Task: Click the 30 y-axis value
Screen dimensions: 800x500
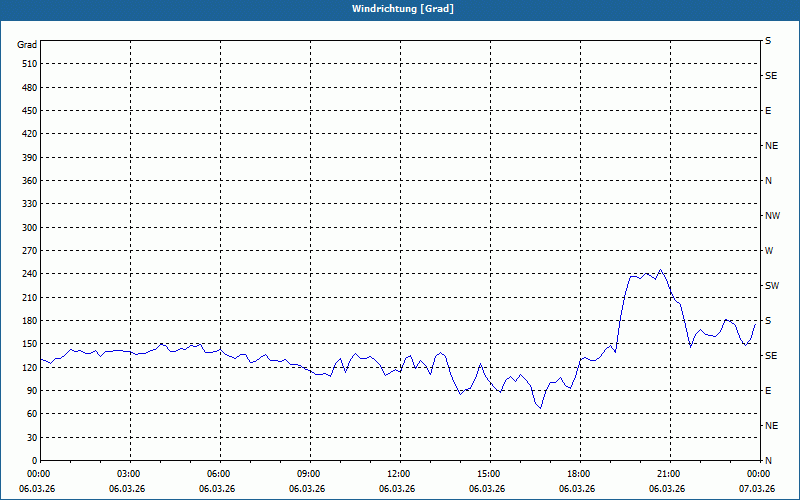Action: point(32,437)
